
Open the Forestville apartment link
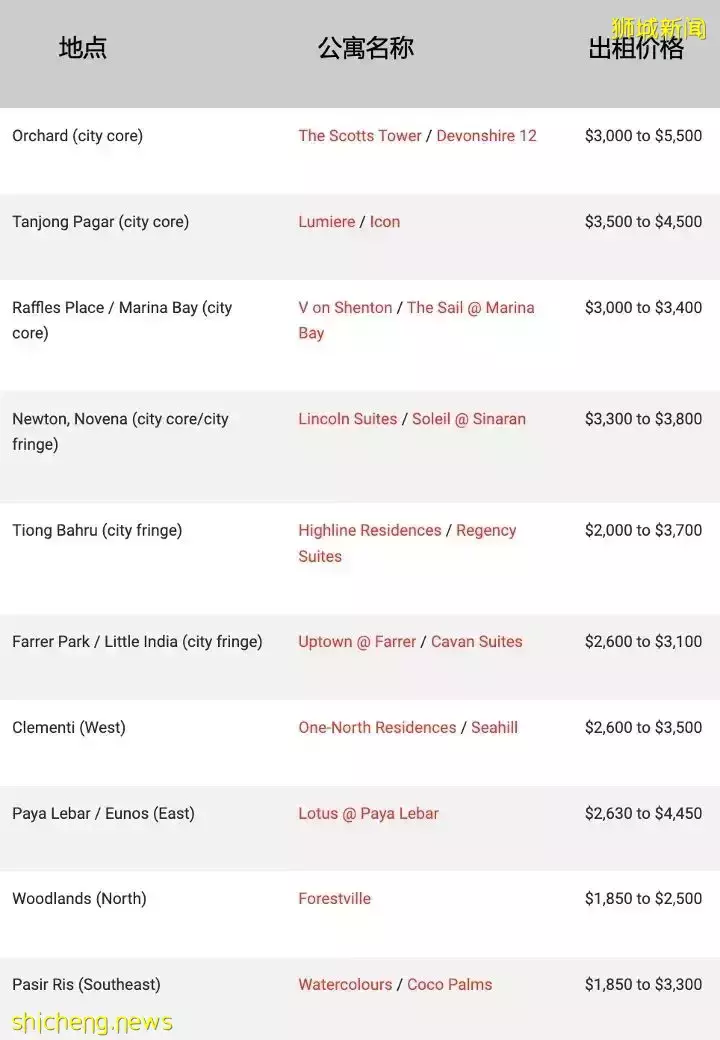coord(334,899)
